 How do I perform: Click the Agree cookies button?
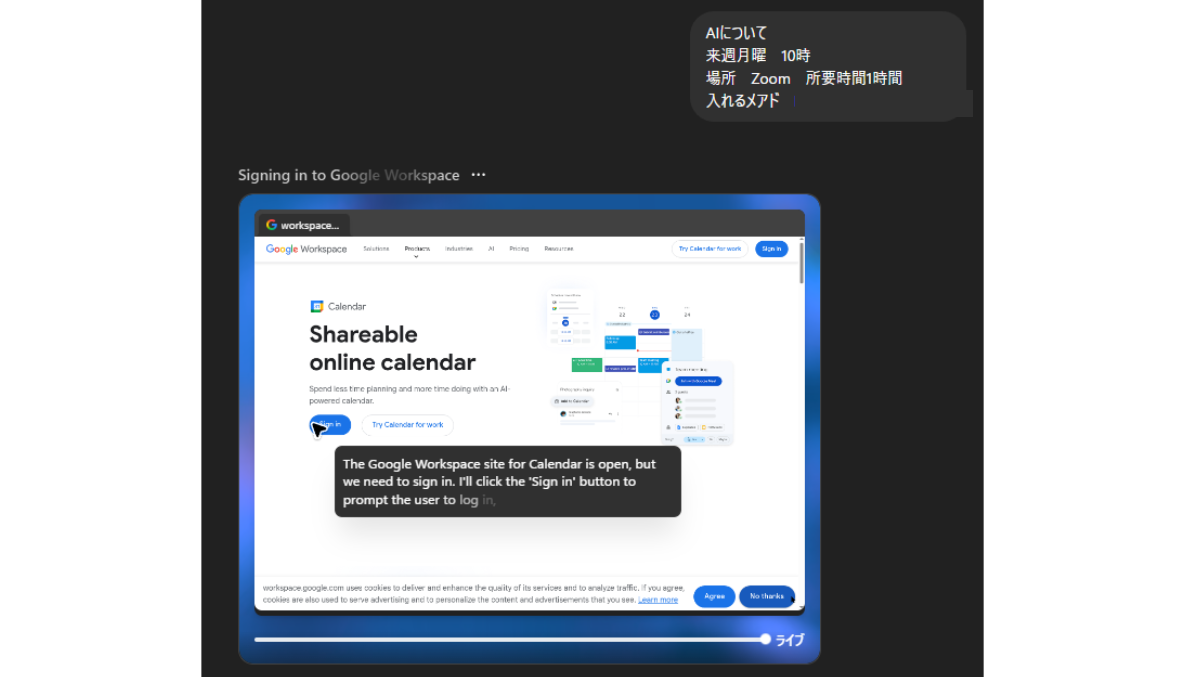[x=714, y=596]
